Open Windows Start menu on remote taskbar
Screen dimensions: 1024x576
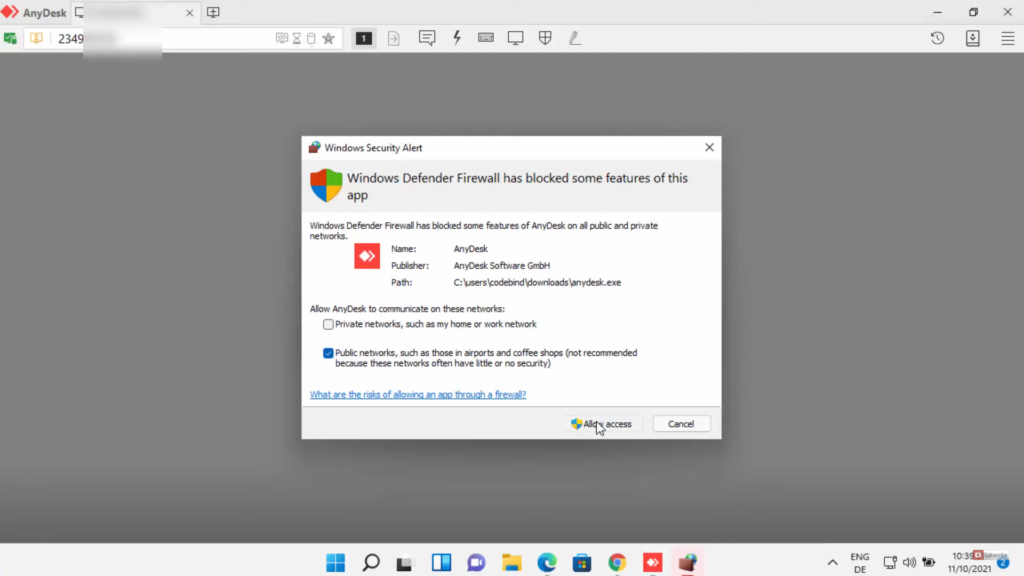335,562
